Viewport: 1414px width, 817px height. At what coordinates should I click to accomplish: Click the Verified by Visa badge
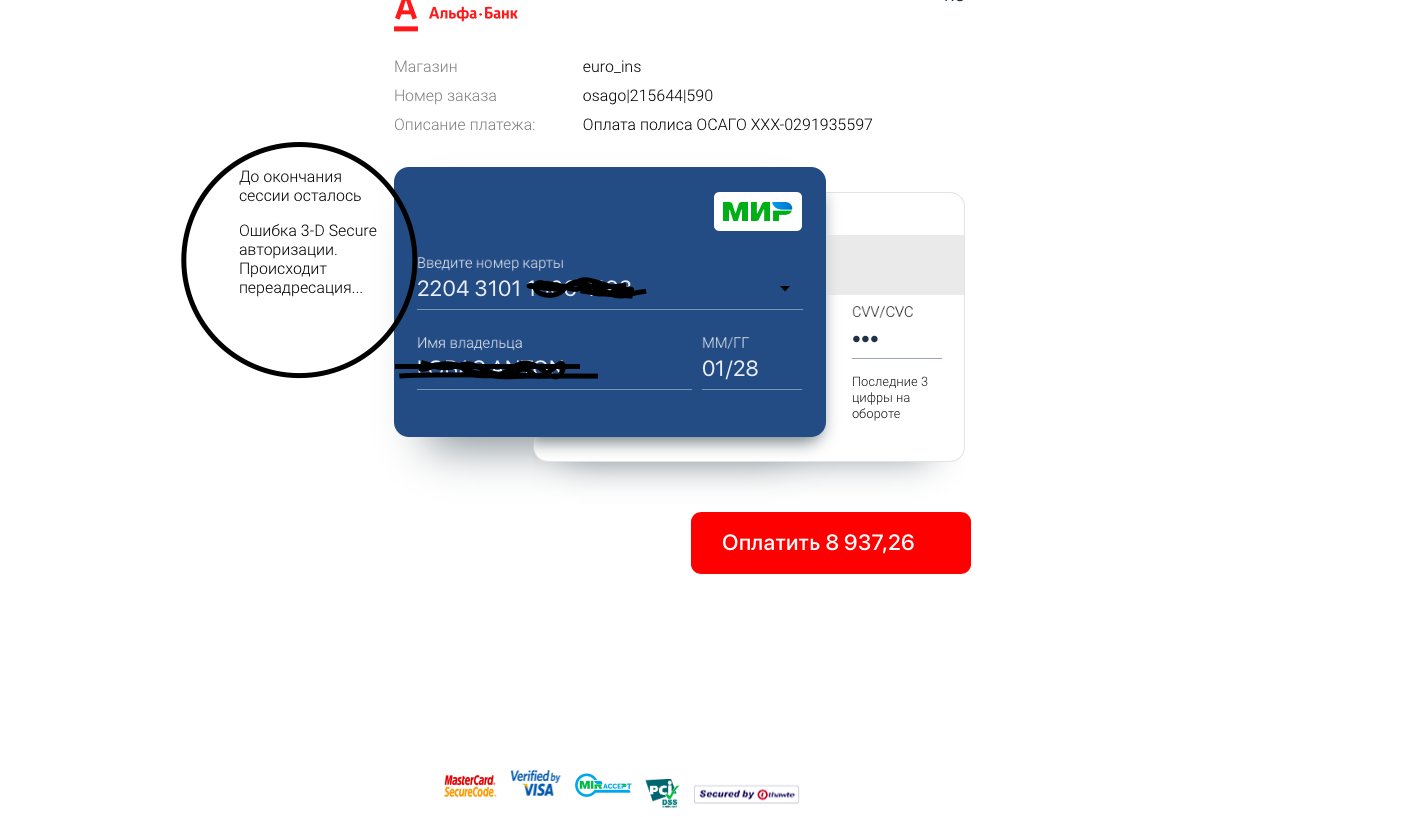pos(535,783)
